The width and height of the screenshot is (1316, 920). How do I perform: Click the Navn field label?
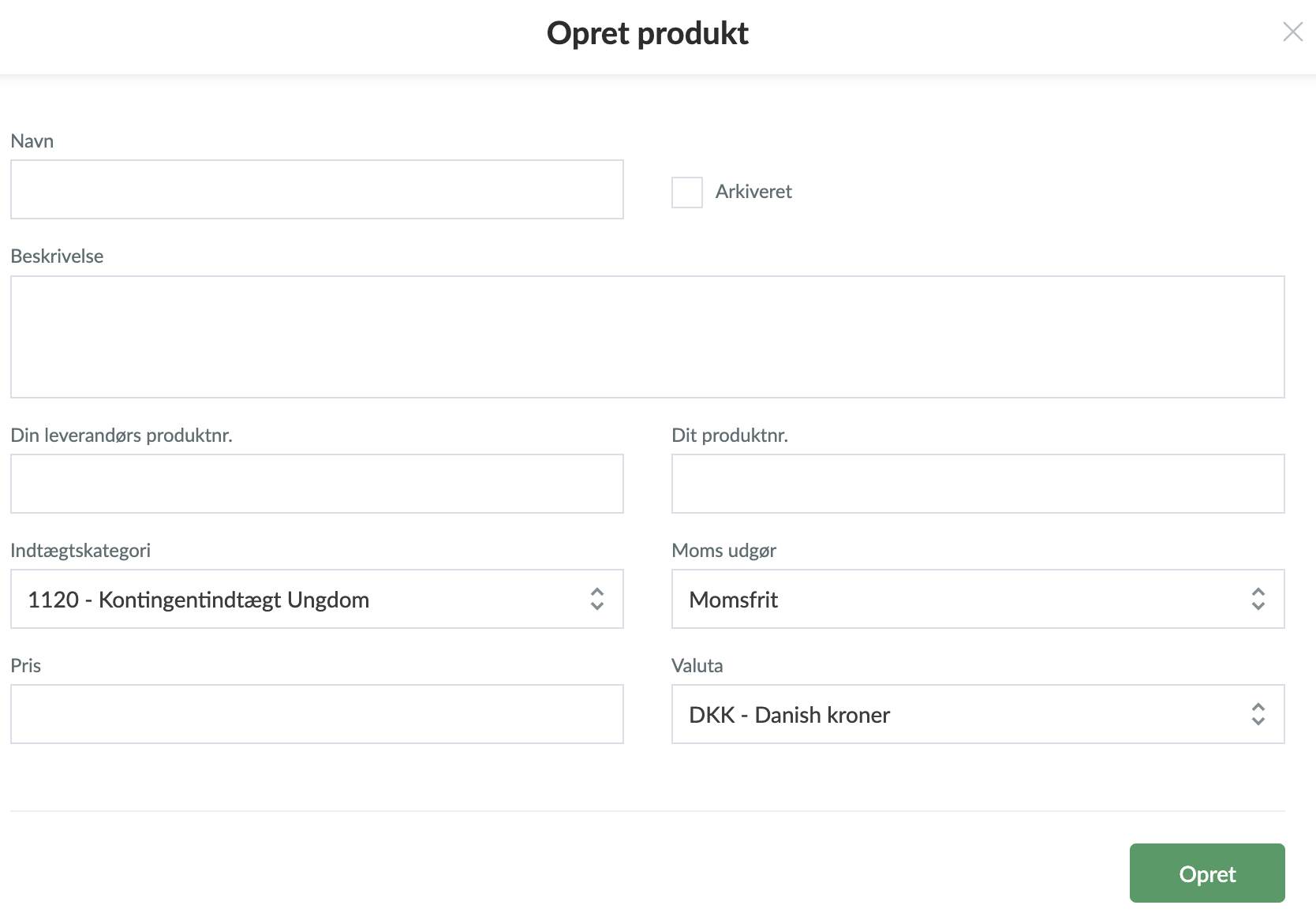32,141
